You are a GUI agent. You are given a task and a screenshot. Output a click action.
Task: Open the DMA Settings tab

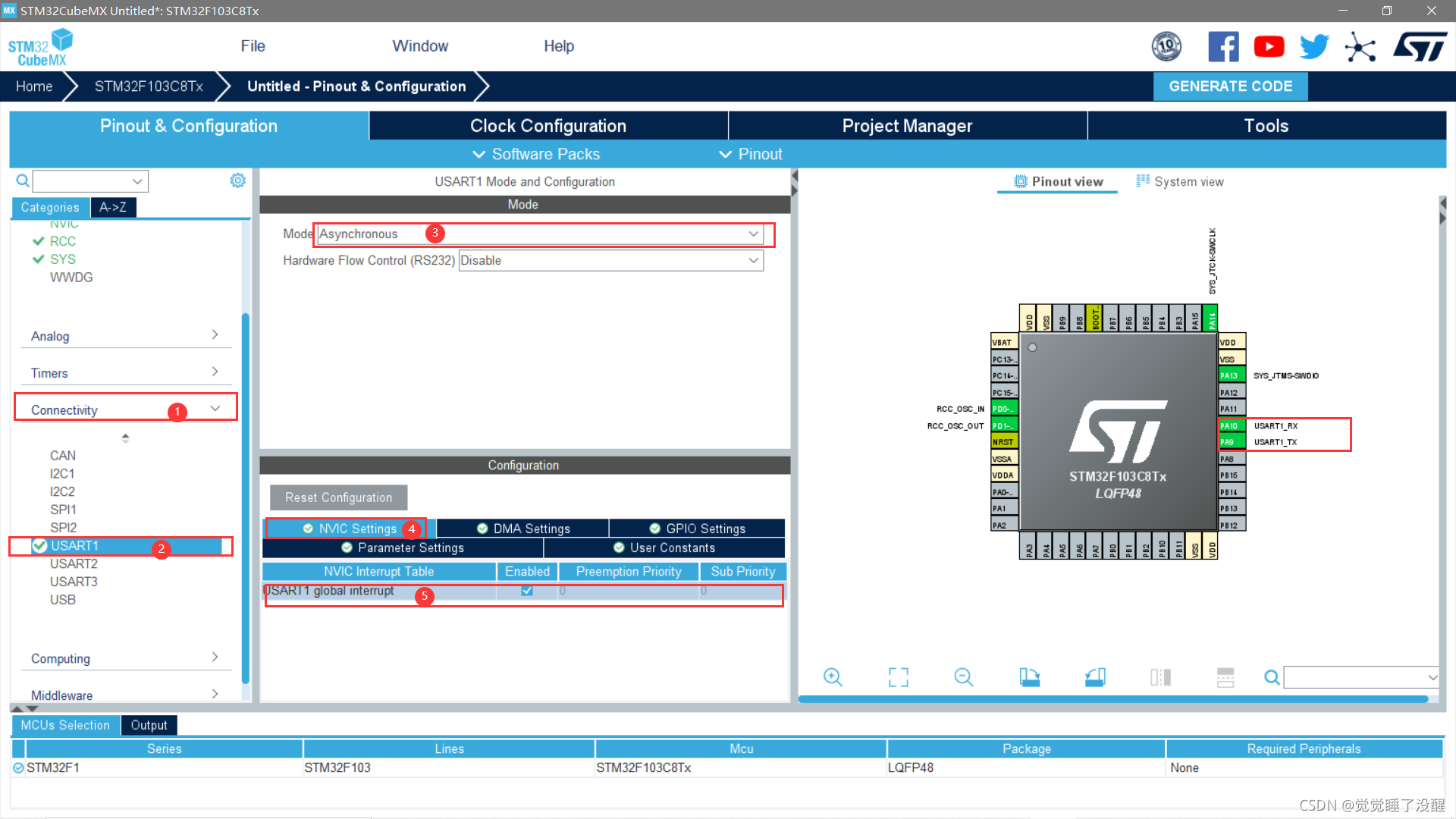coord(523,529)
